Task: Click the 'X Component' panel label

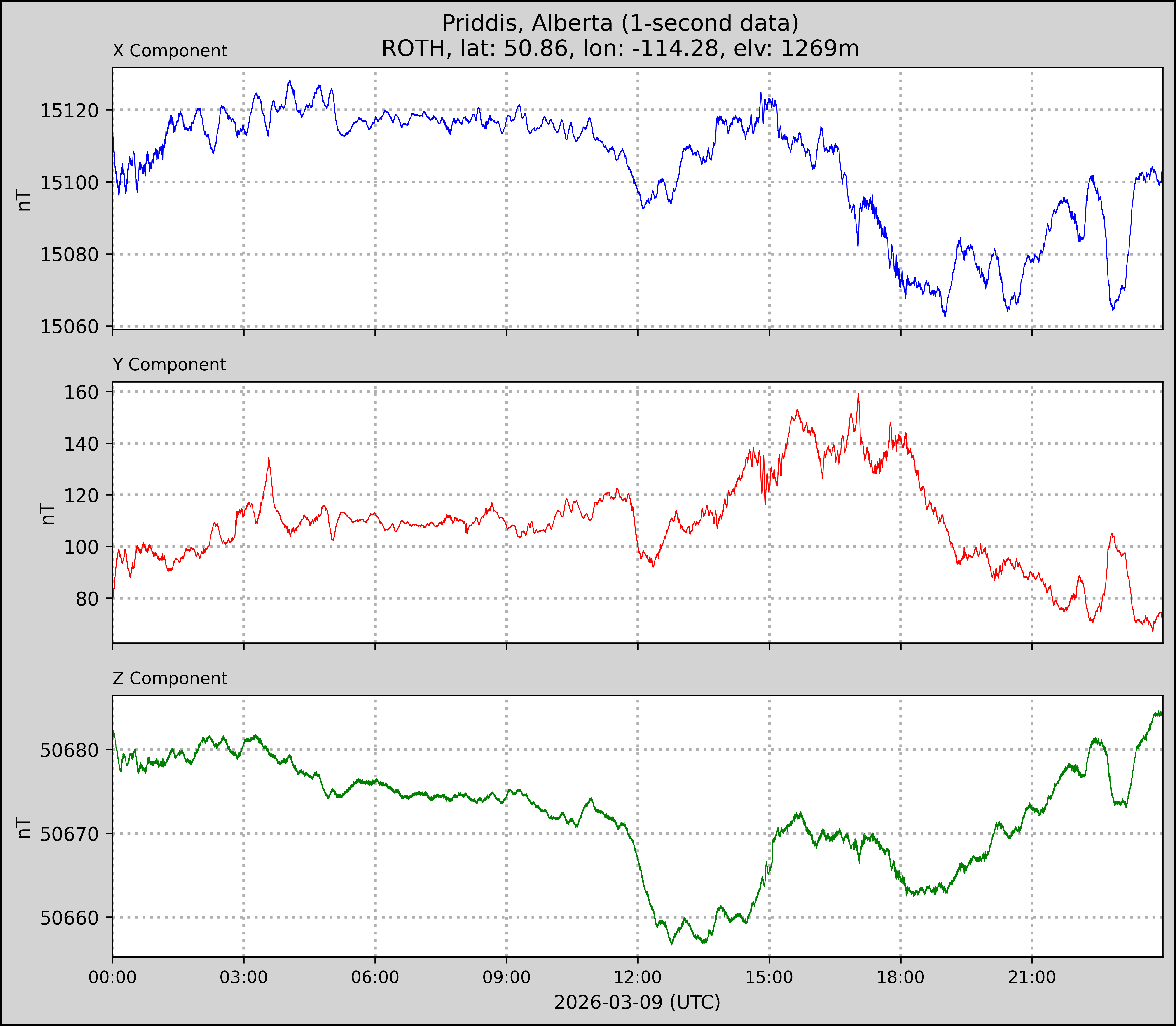Action: pos(170,51)
